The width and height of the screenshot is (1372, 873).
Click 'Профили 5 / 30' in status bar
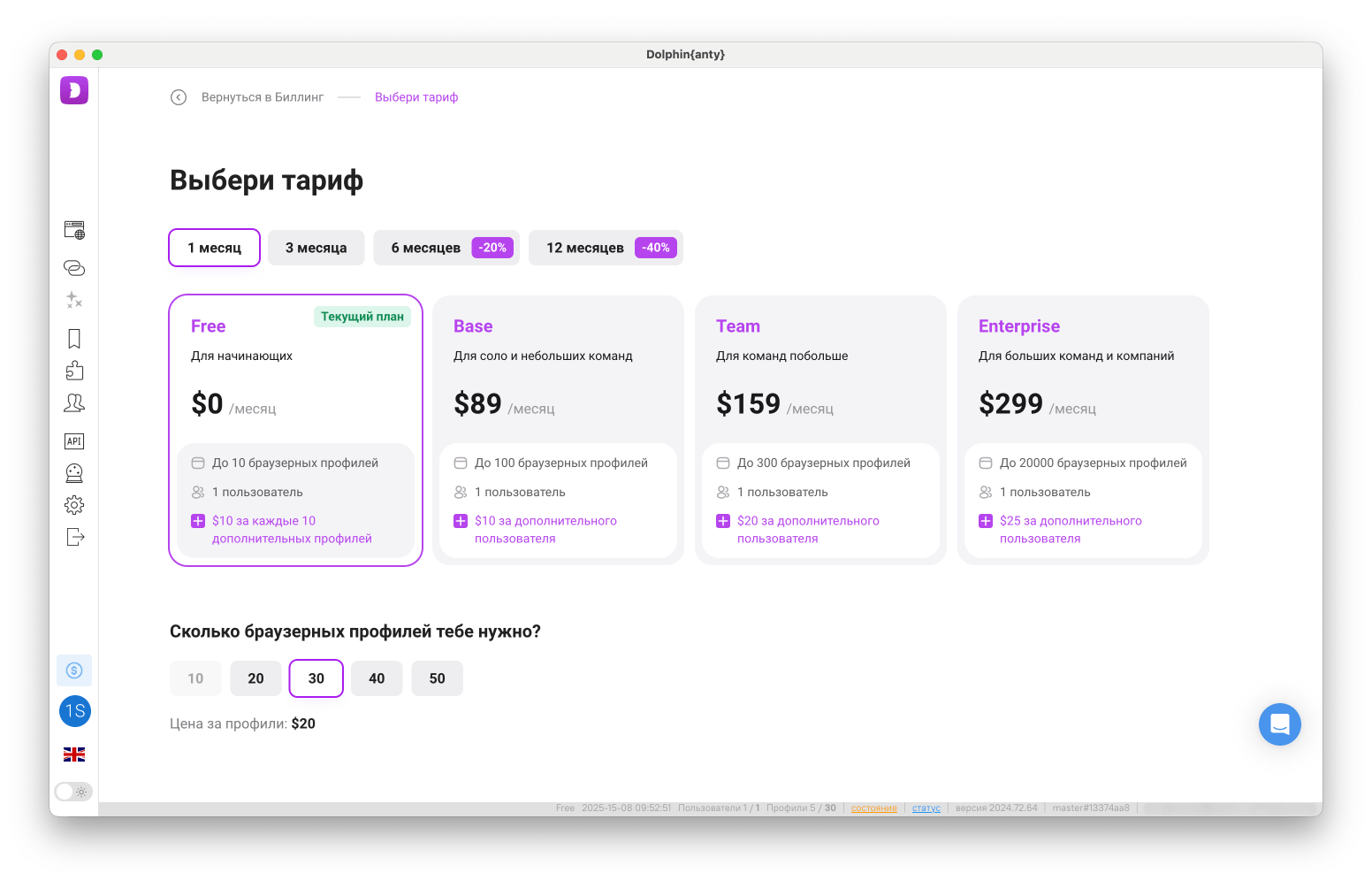click(801, 808)
